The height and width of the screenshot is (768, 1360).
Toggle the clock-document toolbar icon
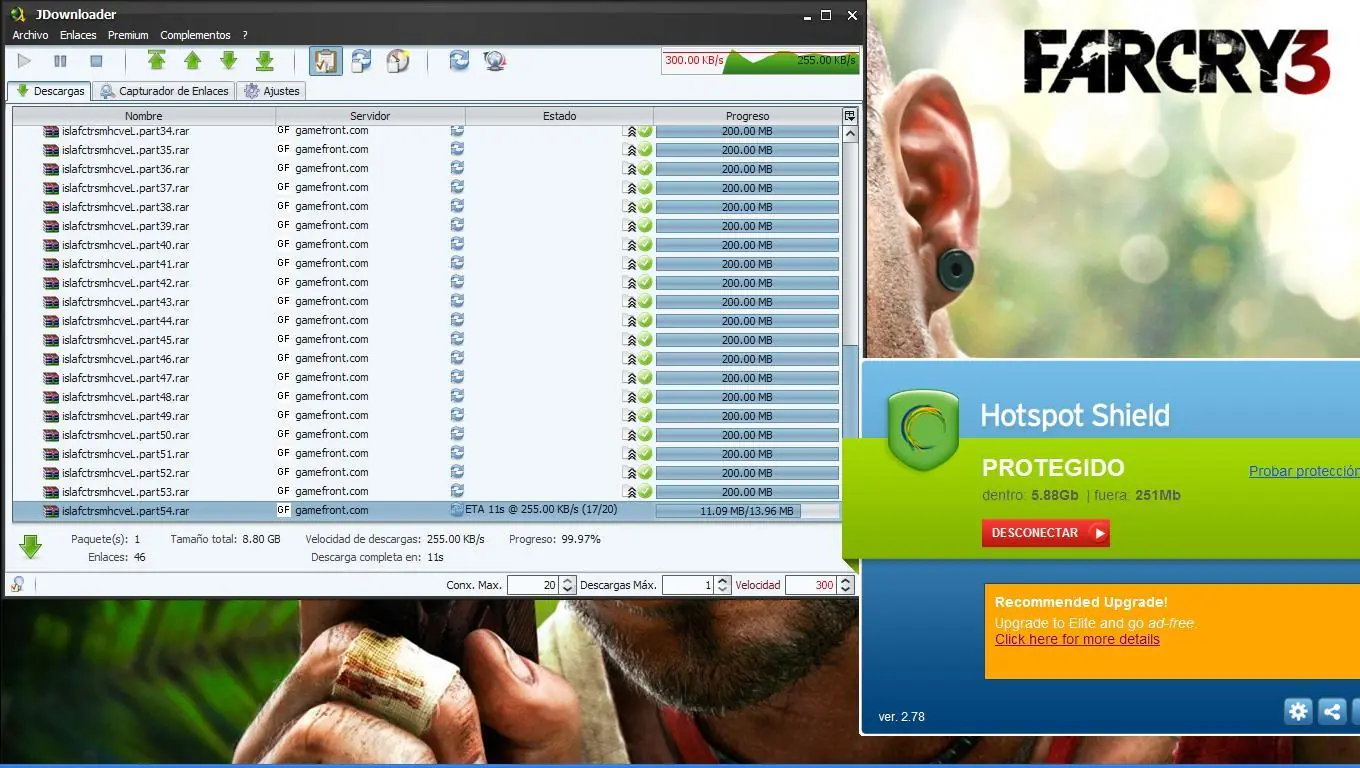[397, 61]
